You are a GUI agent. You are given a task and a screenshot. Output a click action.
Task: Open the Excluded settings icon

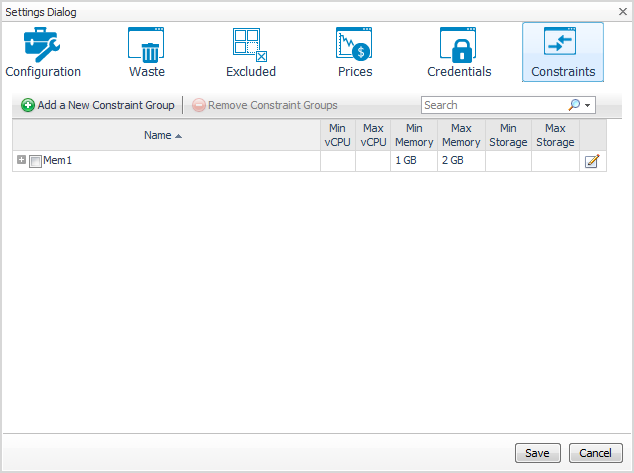click(250, 45)
